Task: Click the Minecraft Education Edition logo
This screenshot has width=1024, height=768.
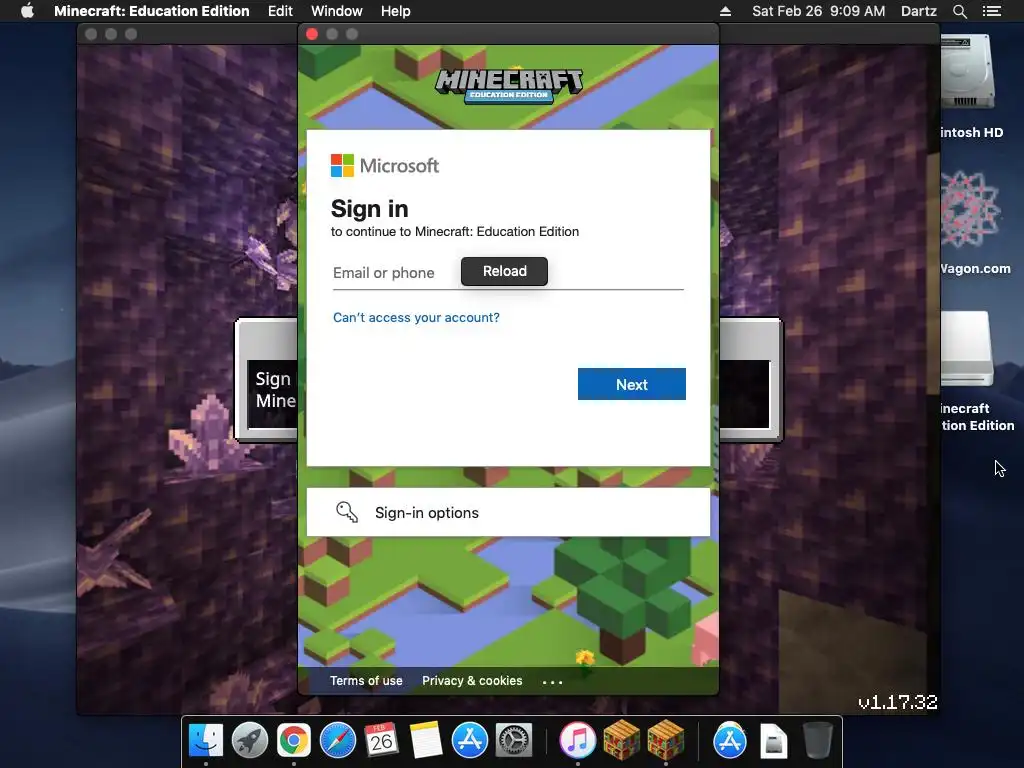Action: pyautogui.click(x=509, y=86)
